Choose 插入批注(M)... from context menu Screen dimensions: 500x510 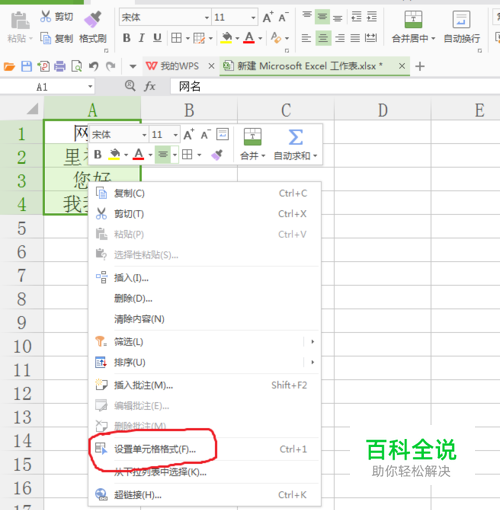click(x=205, y=385)
